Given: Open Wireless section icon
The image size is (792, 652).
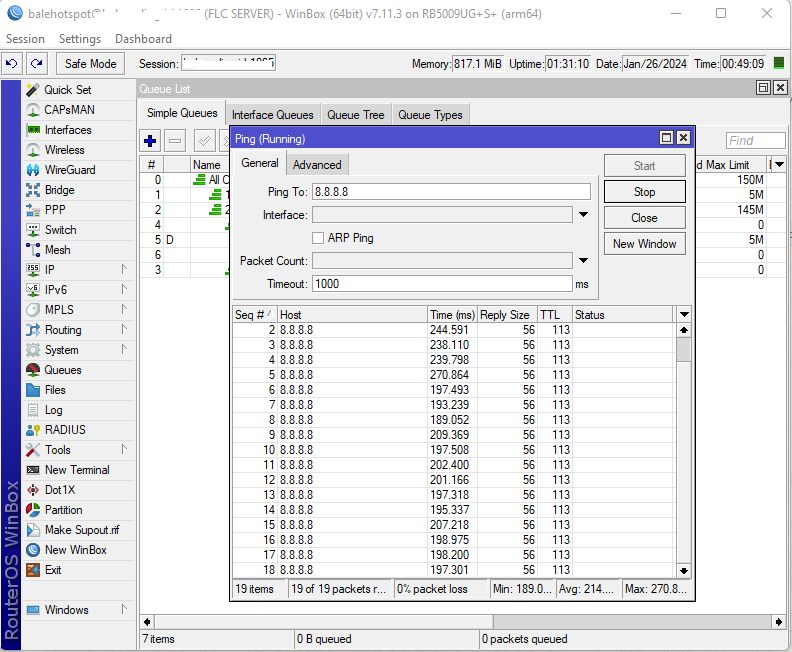Looking at the screenshot, I should [x=33, y=150].
